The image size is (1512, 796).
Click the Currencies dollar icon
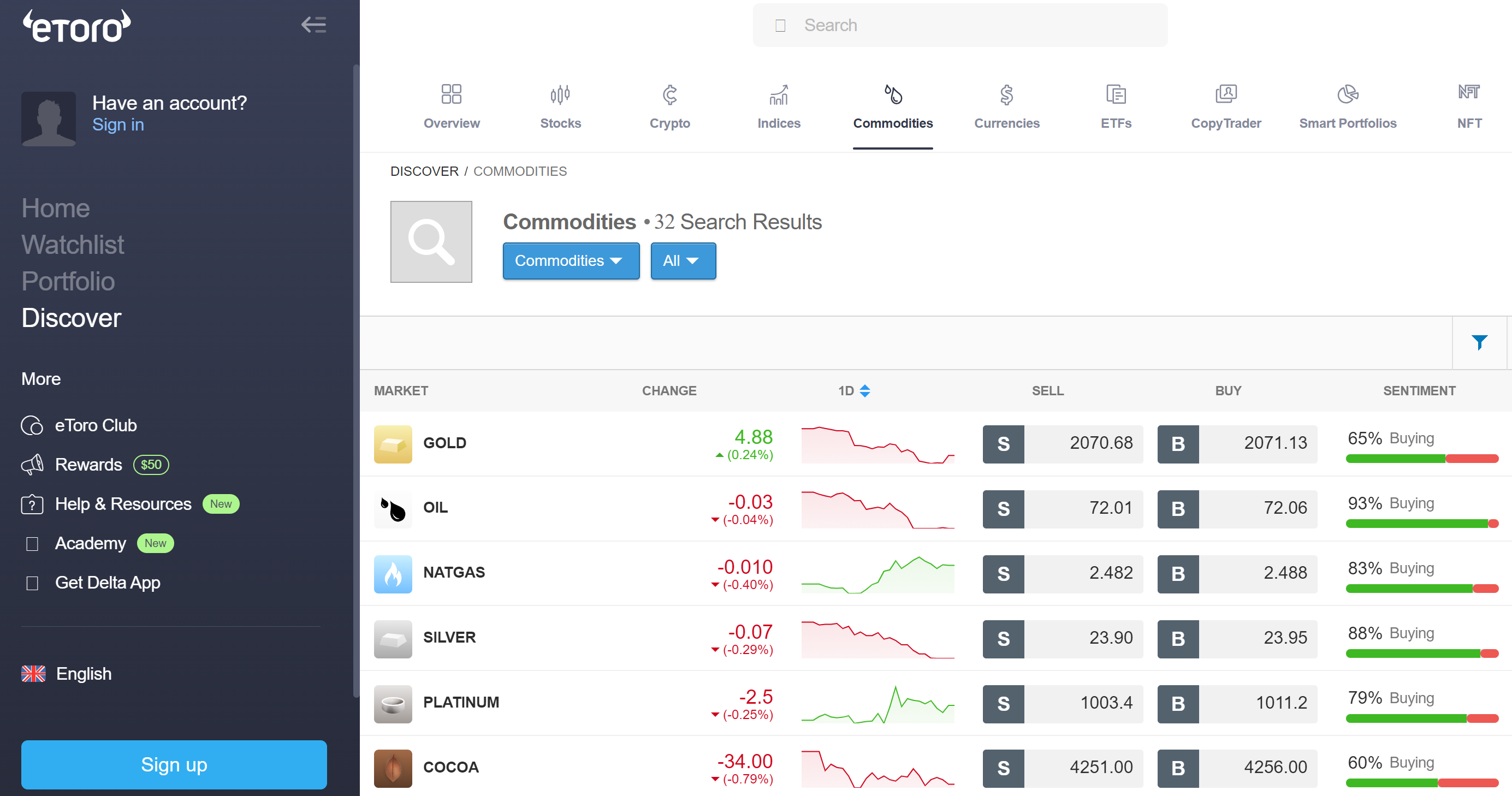(1006, 94)
